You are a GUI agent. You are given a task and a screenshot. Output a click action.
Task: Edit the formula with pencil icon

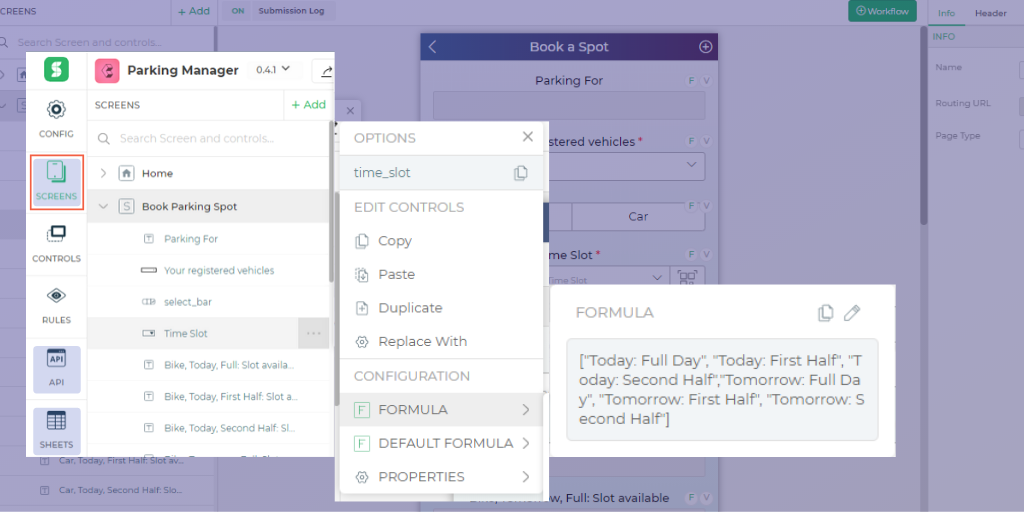pos(852,313)
